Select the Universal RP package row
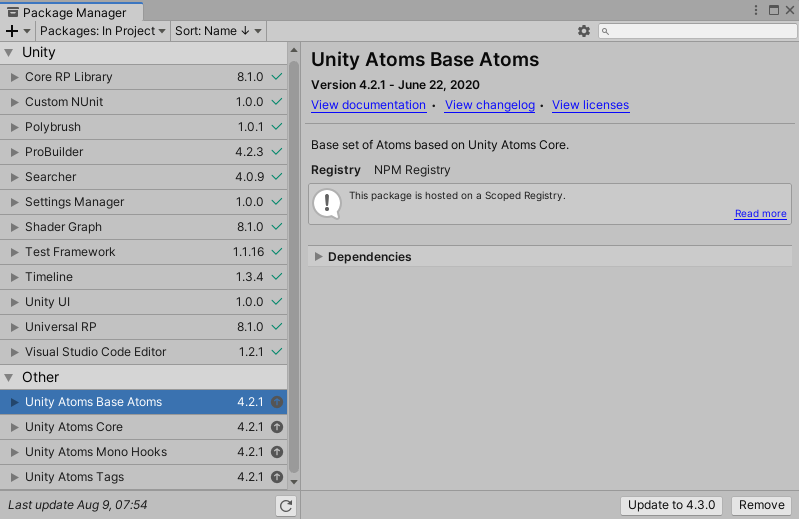The height and width of the screenshot is (519, 799). tap(144, 326)
